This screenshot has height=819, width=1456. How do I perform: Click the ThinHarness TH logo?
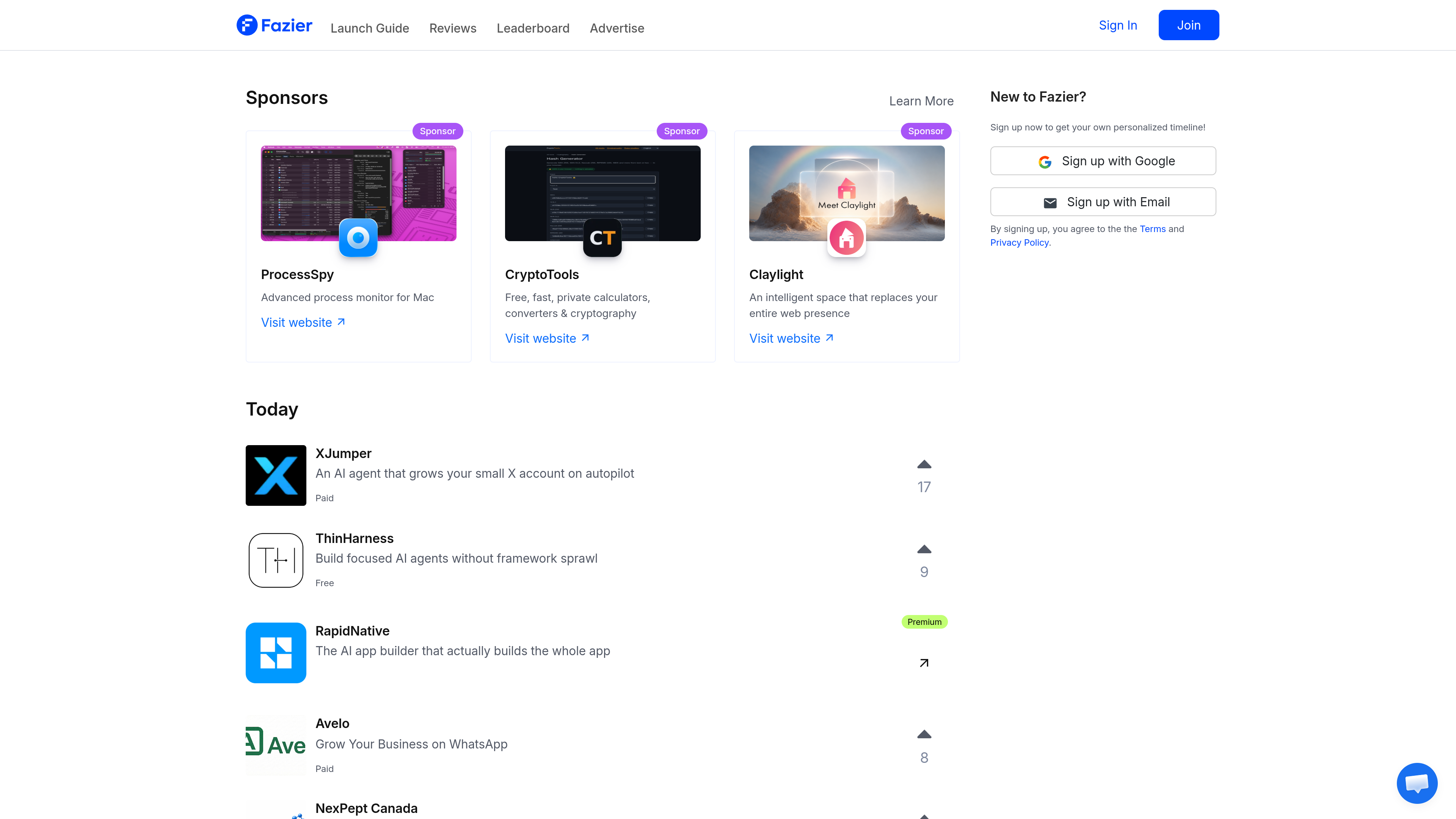point(276,560)
